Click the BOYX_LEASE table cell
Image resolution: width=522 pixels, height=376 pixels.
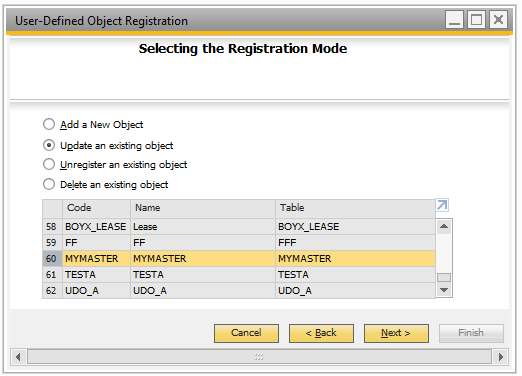click(355, 227)
